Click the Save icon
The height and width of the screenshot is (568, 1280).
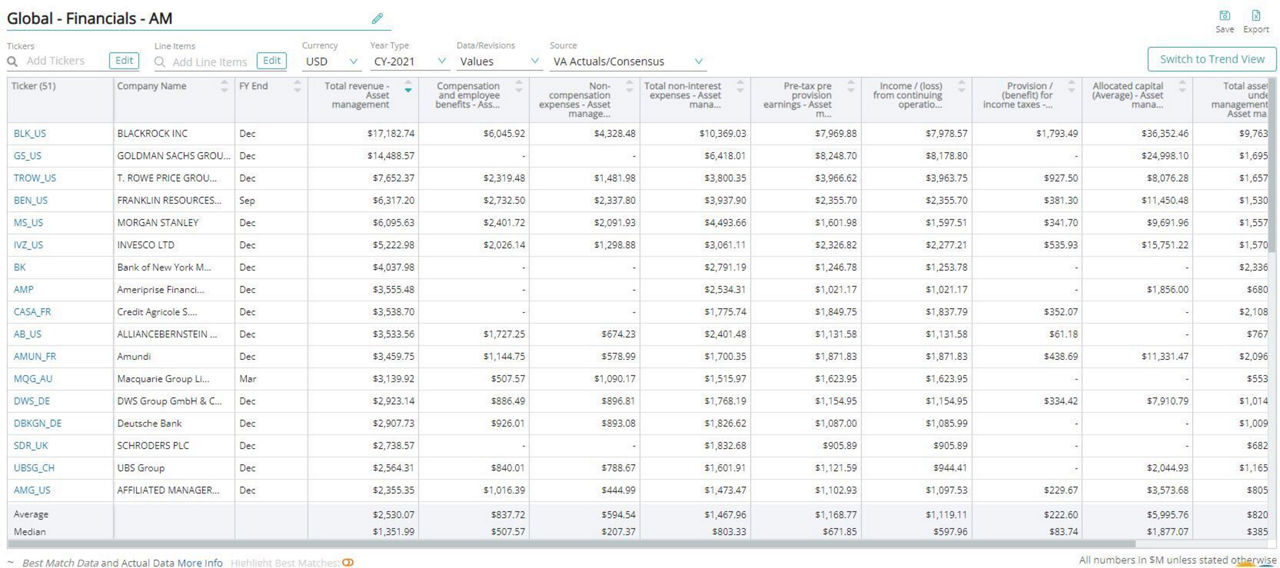tap(1224, 16)
